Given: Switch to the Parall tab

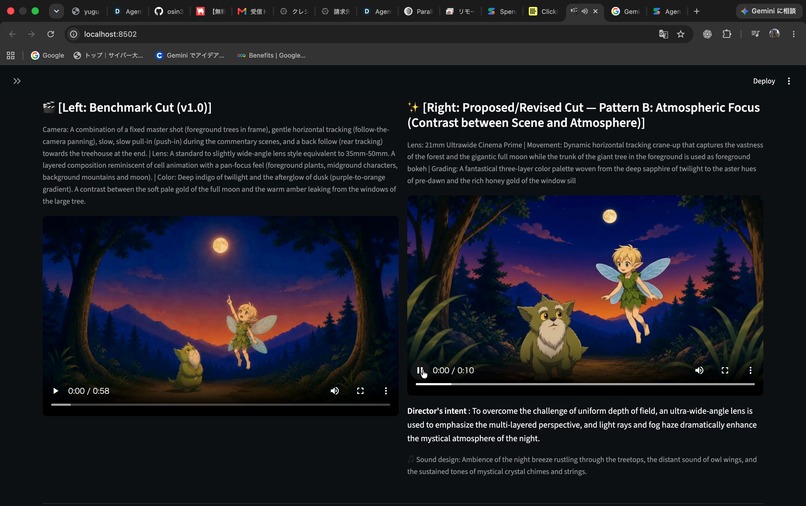Looking at the screenshot, I should (x=418, y=11).
